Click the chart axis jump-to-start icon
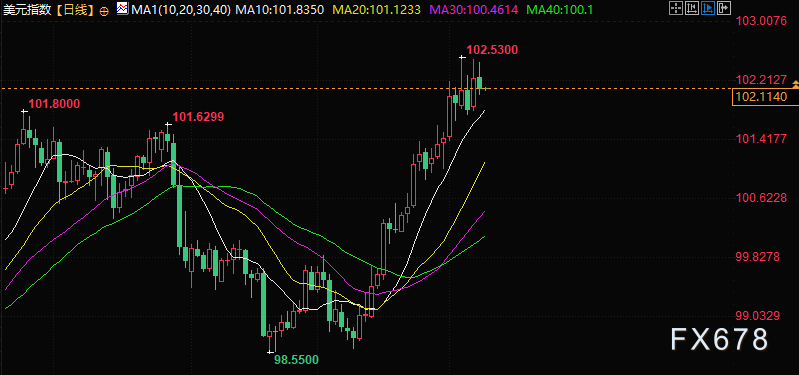This screenshot has width=799, height=375. (x=692, y=8)
